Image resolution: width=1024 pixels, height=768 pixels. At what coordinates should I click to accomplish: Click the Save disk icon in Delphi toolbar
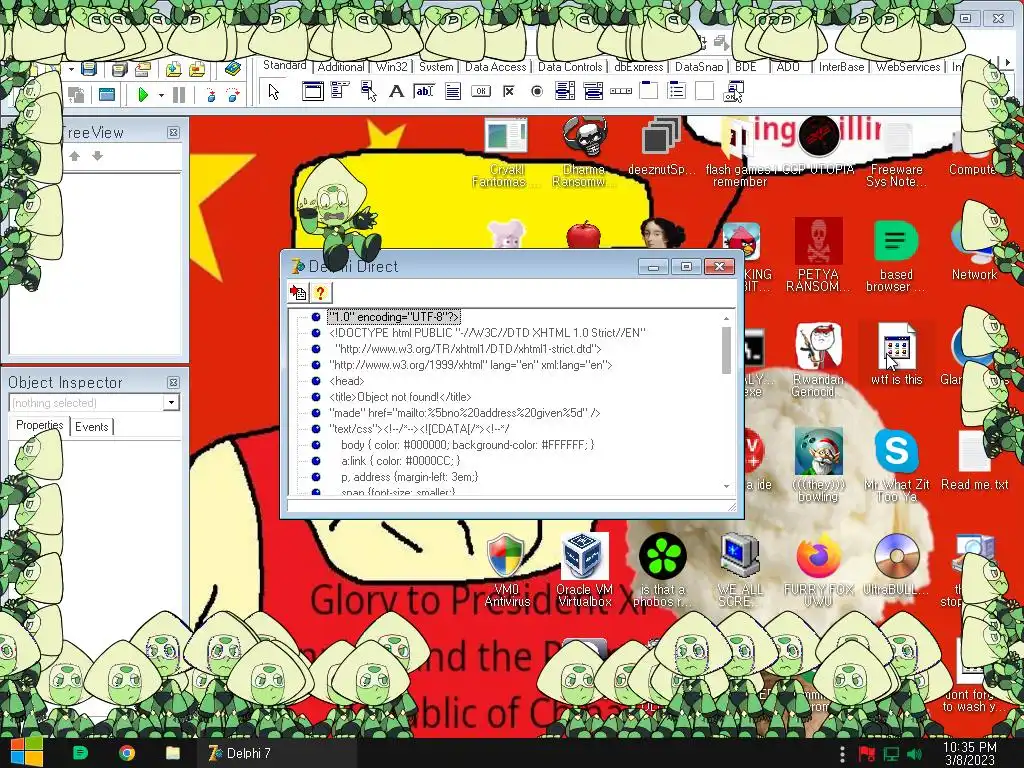tap(89, 69)
